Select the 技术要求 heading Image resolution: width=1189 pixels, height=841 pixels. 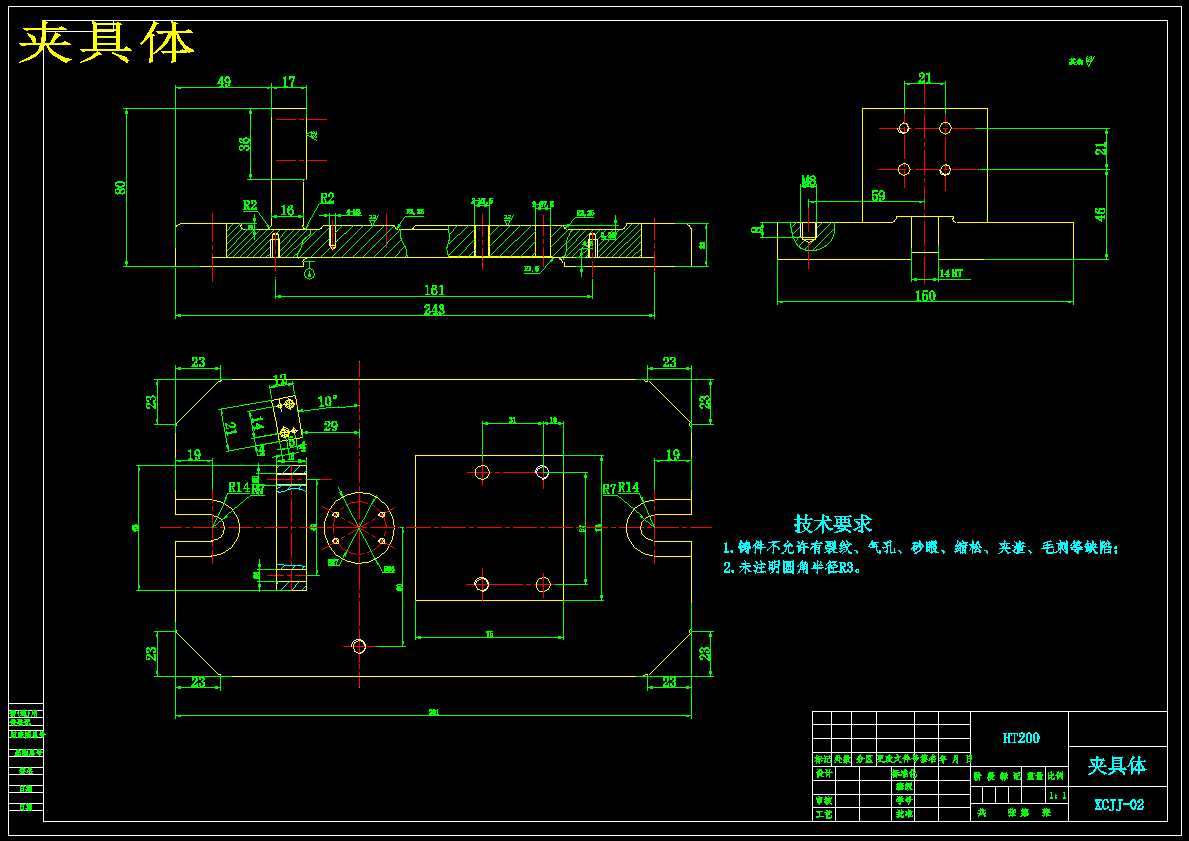tap(833, 524)
